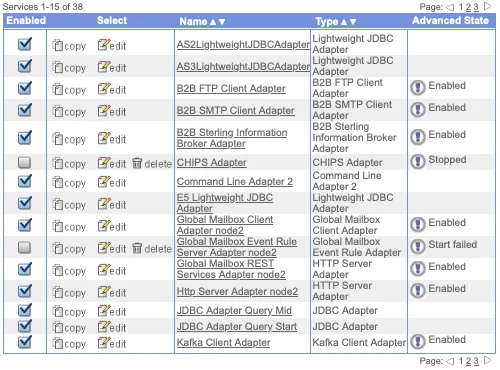This screenshot has height=370, width=500.
Task: Open AS2LightweightJDBCAdapter service link
Action: coord(243,45)
